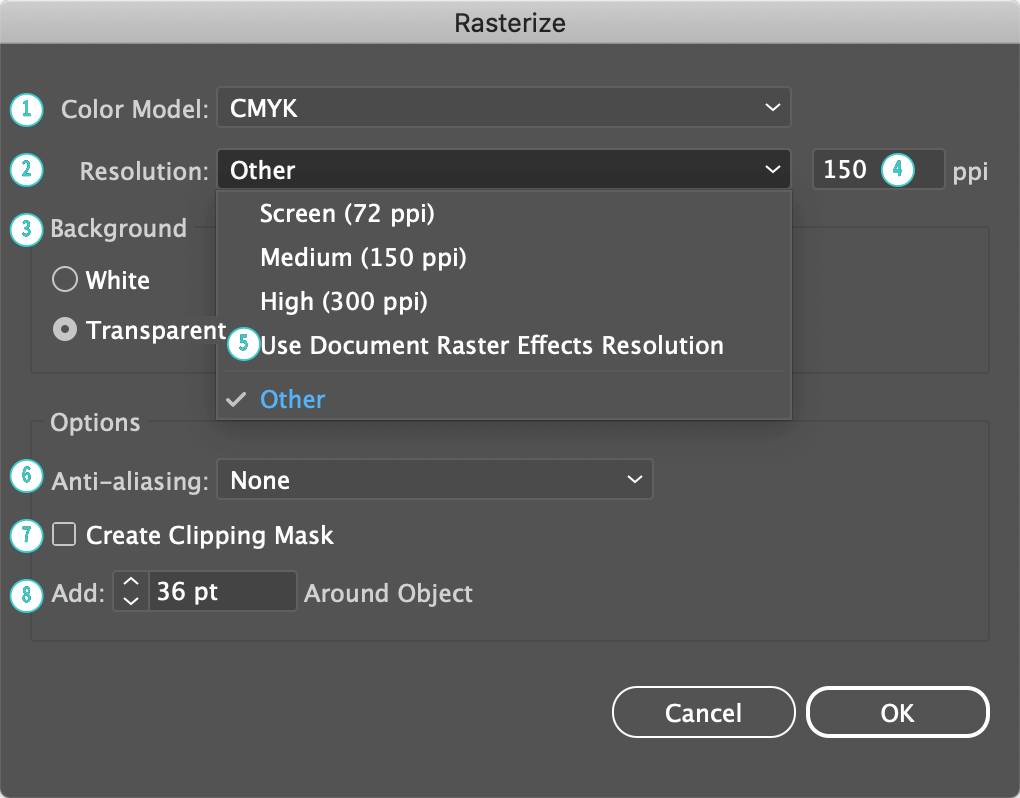The height and width of the screenshot is (798, 1020).
Task: Click callout badge 6 beside Anti-aliasing
Action: click(x=27, y=476)
